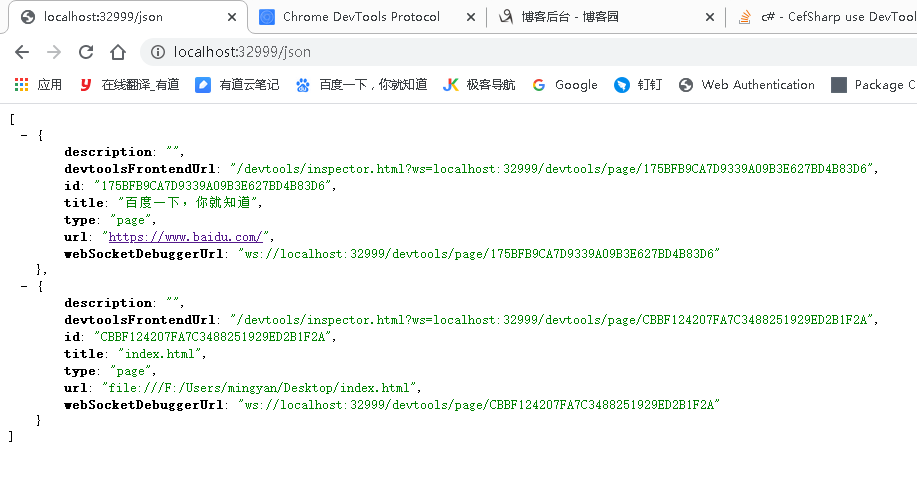
Task: Open the 在线翻译_有道 bookmark
Action: click(140, 85)
